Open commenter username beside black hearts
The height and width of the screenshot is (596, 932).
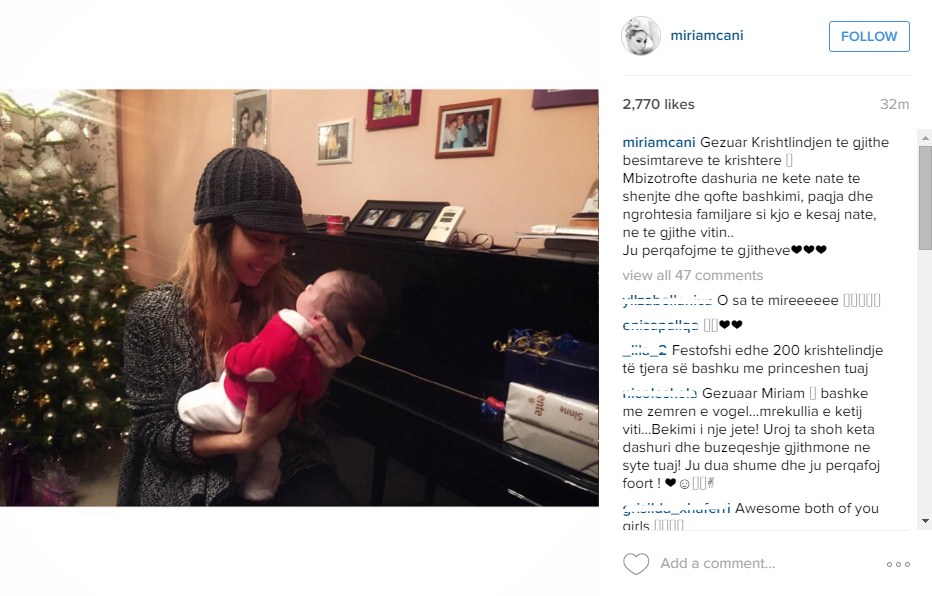660,325
